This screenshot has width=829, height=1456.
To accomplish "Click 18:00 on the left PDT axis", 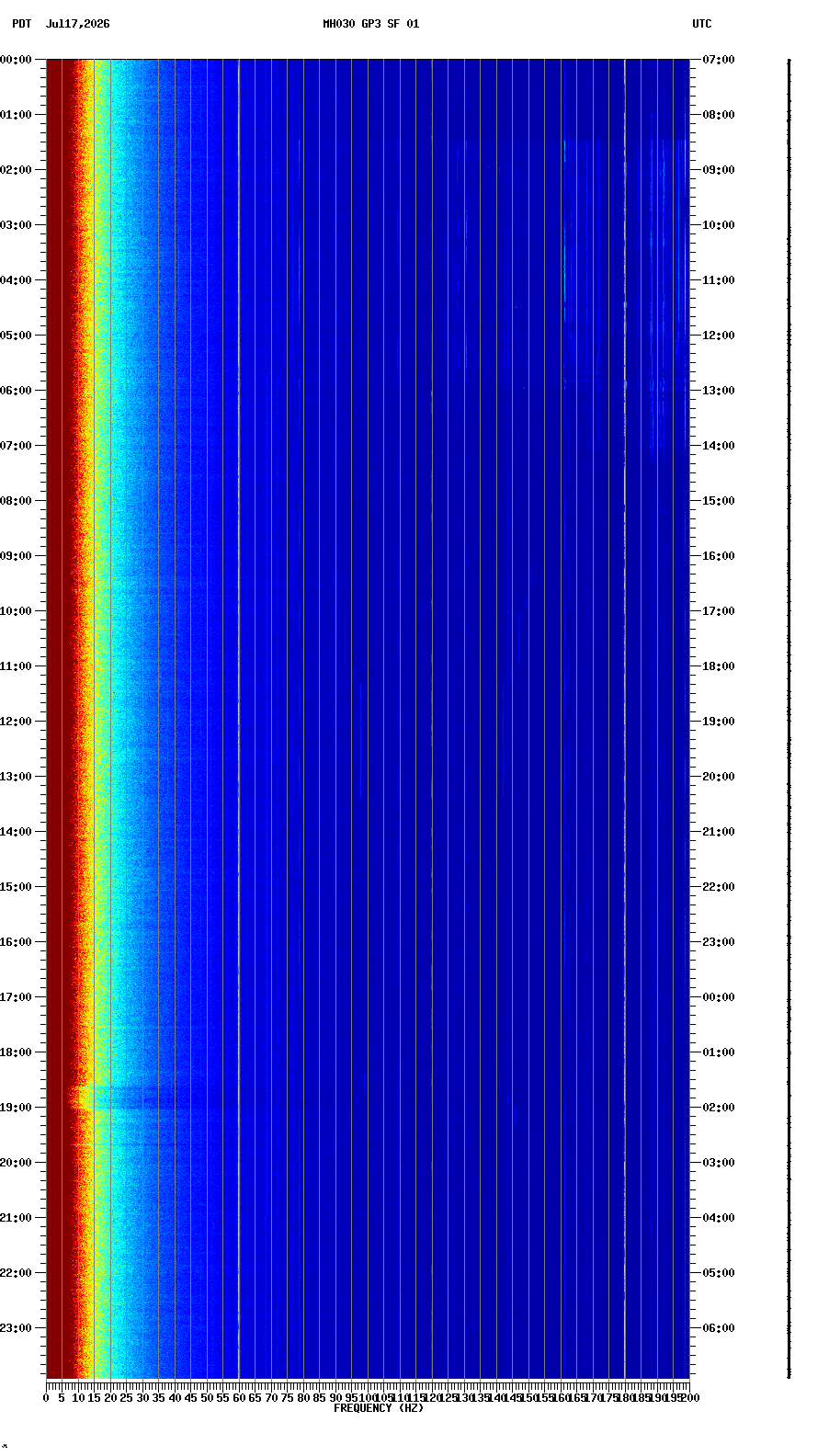I will (16, 1052).
